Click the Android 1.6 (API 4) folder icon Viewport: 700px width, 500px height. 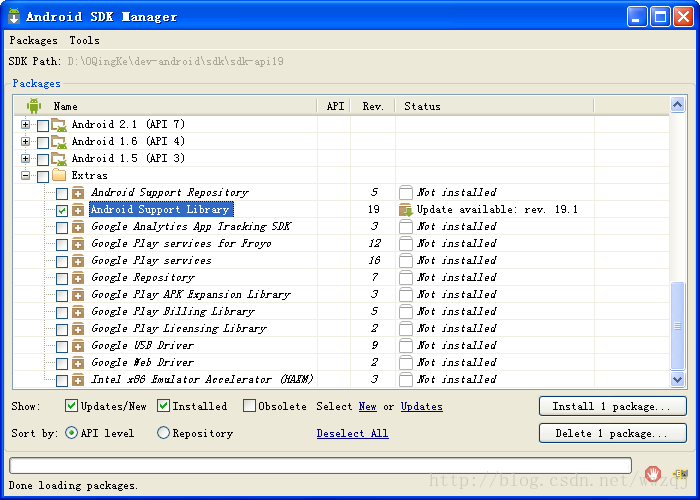[59, 142]
